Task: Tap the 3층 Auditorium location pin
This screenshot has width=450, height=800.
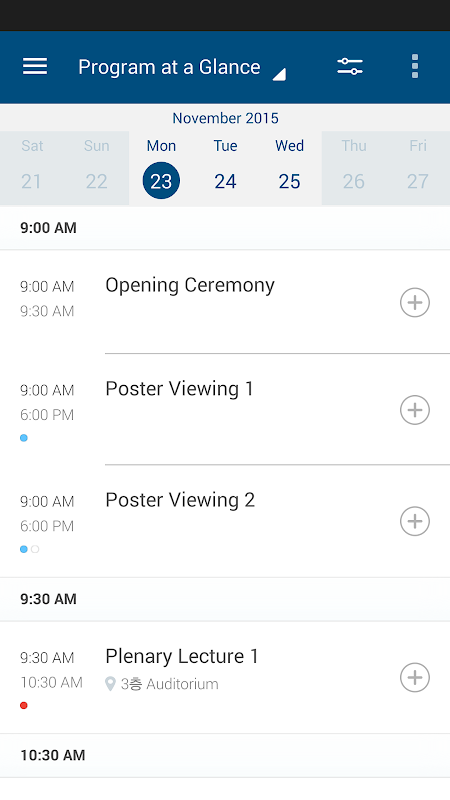Action: pyautogui.click(x=110, y=684)
